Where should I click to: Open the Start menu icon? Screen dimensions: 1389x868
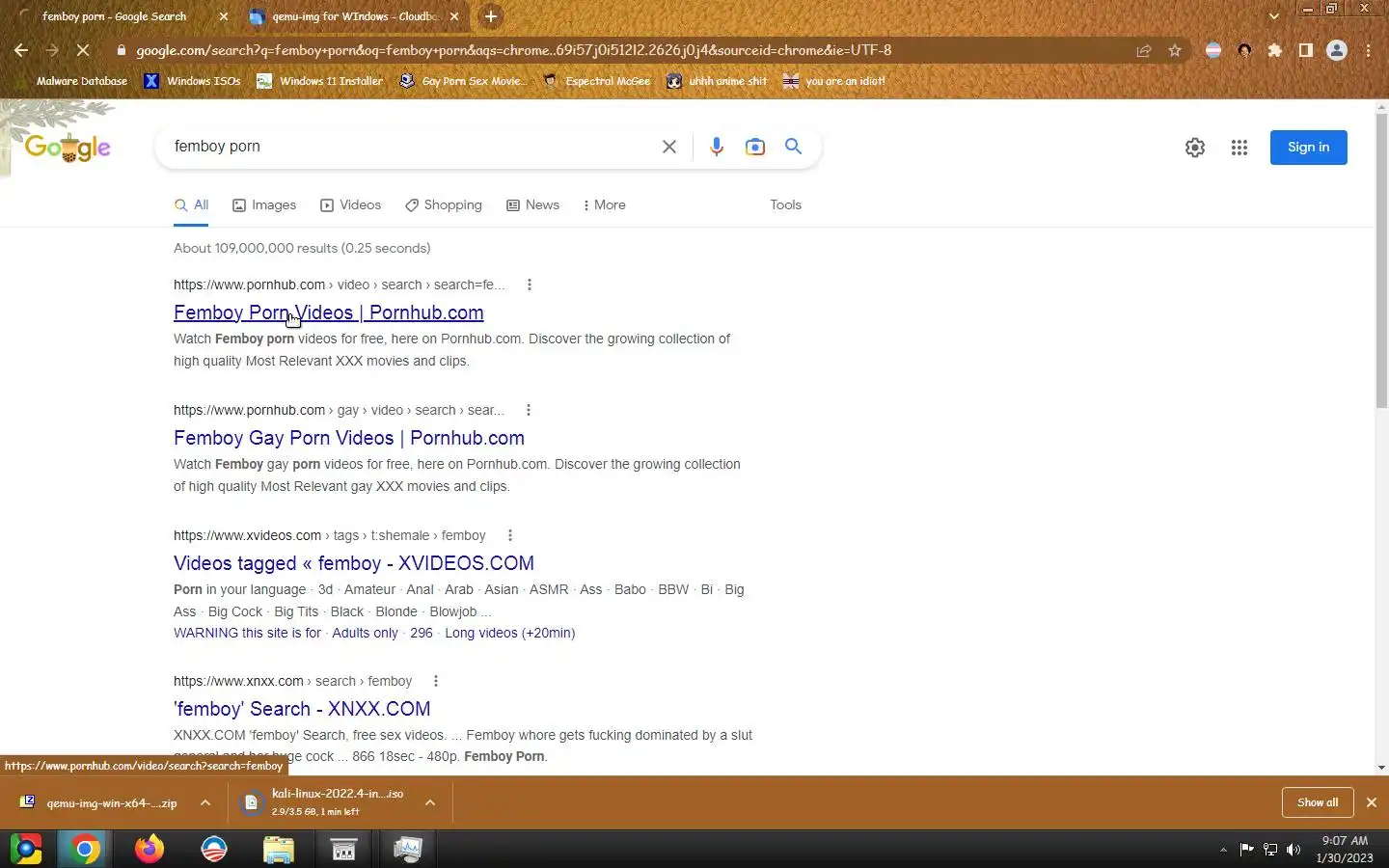(26, 849)
